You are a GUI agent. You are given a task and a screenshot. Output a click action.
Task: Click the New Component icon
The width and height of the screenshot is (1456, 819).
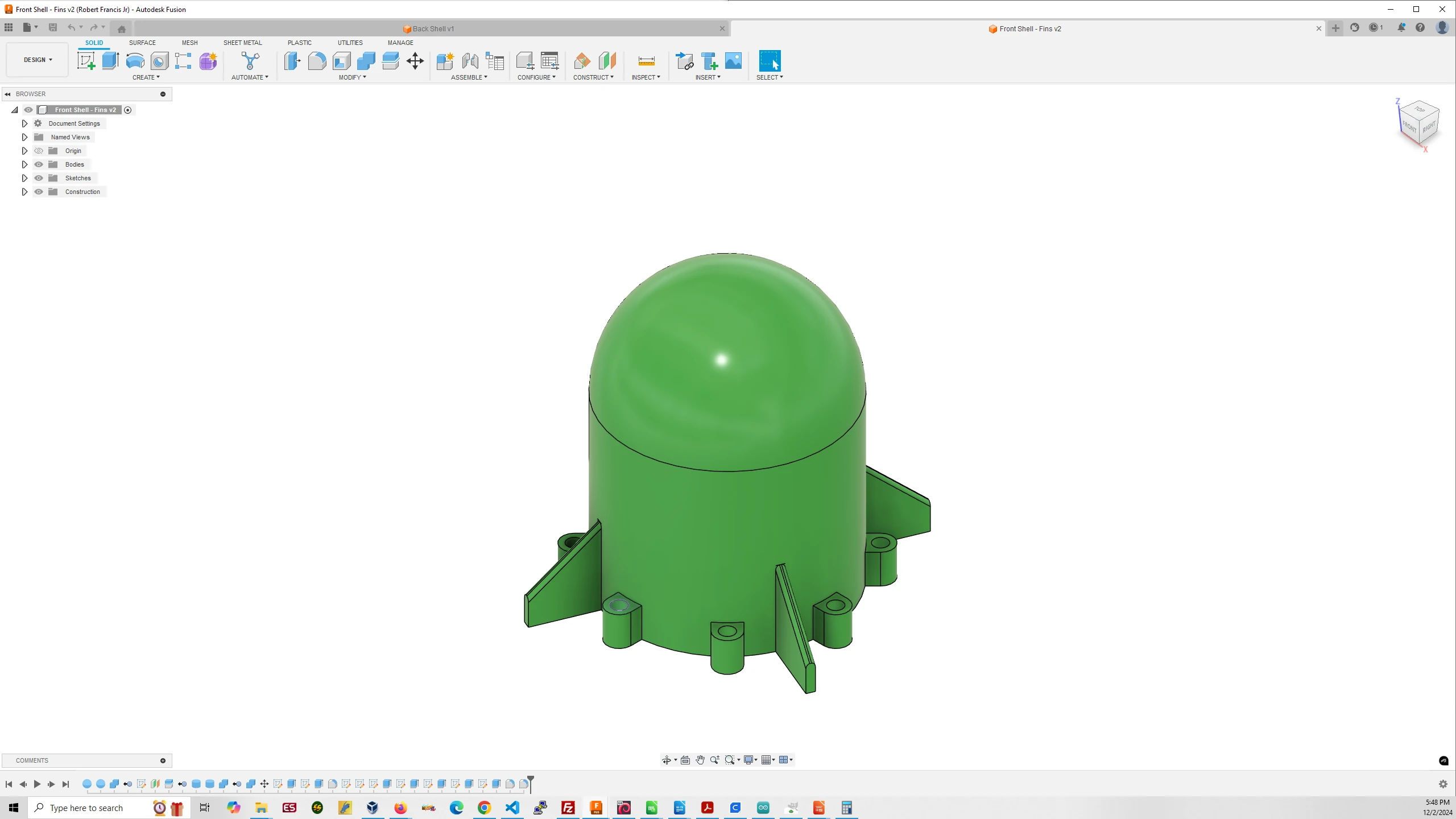pyautogui.click(x=445, y=61)
